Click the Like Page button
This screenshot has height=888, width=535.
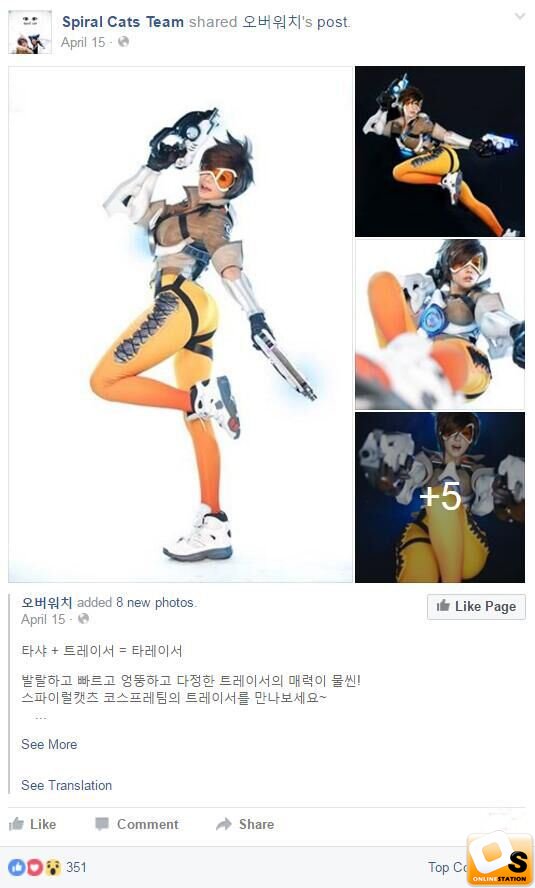tap(476, 606)
